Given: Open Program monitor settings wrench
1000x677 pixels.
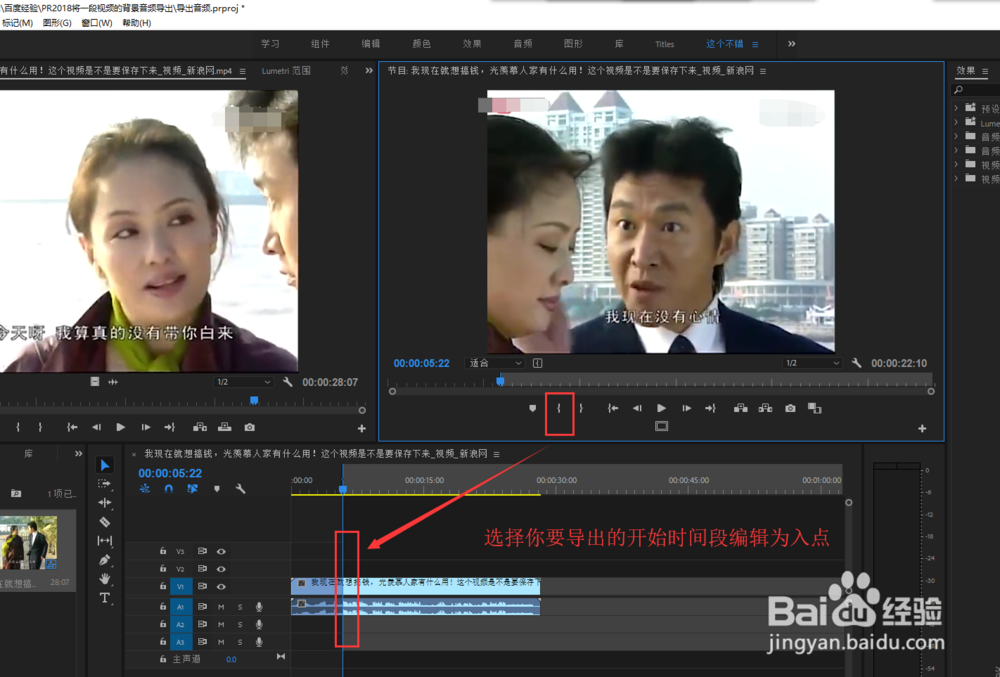Looking at the screenshot, I should tap(857, 363).
